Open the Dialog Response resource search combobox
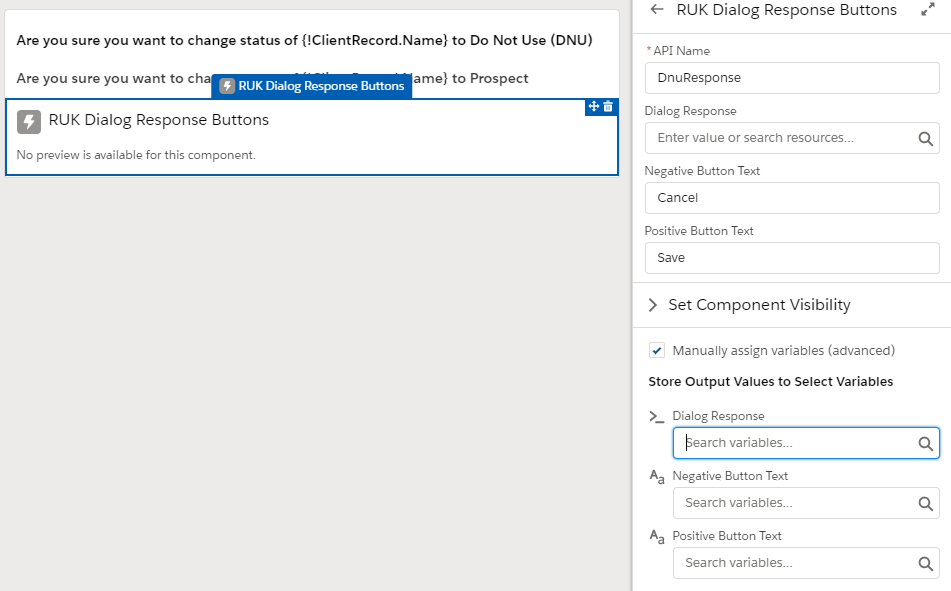The width and height of the screenshot is (951, 591). [x=780, y=138]
